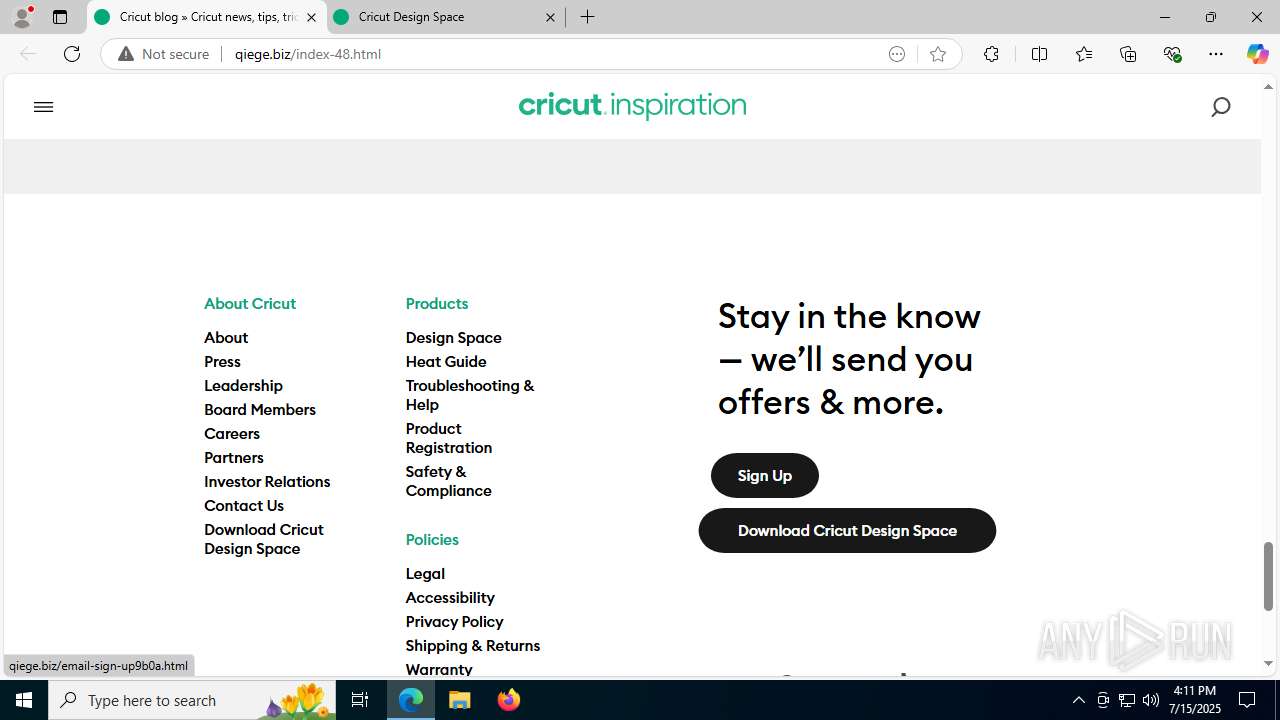Show hidden system tray icons
The height and width of the screenshot is (720, 1280).
coord(1078,700)
